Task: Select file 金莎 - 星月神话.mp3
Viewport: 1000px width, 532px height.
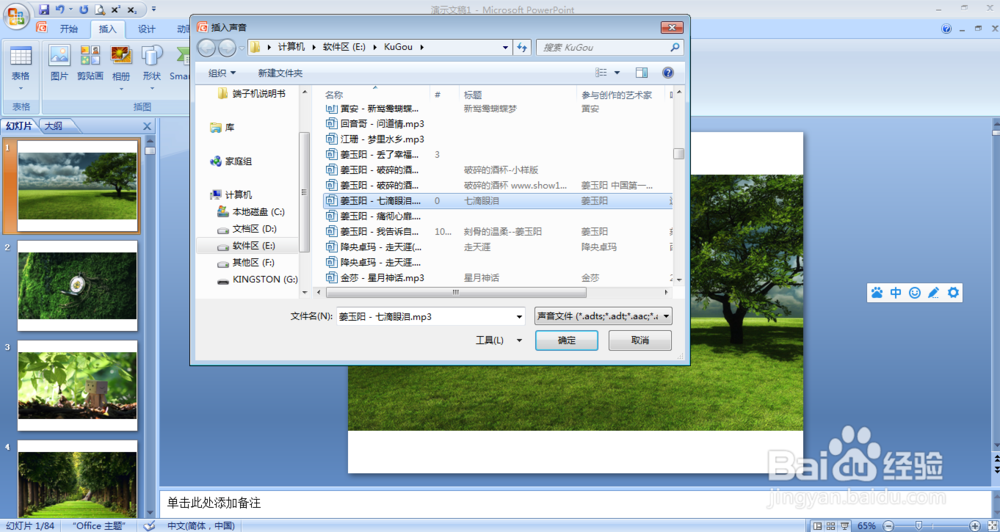Action: pyautogui.click(x=375, y=277)
